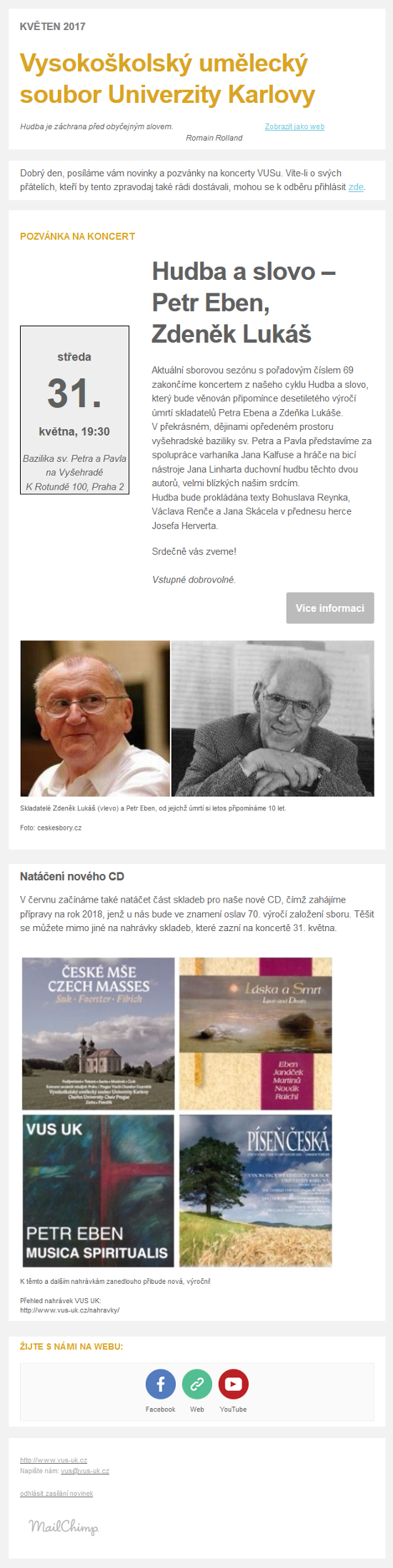The image size is (393, 1568).
Task: Click the date box showing 31. května
Action: pyautogui.click(x=74, y=410)
